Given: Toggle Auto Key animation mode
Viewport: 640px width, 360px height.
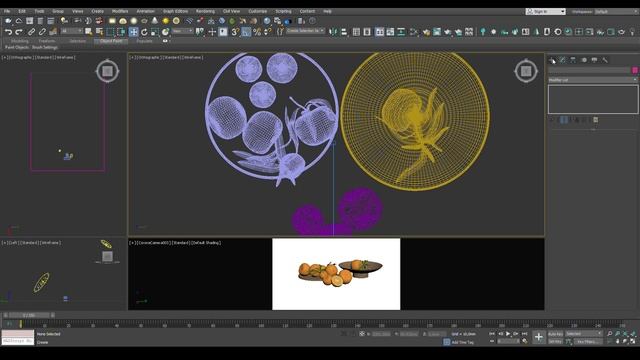Looking at the screenshot, I should point(555,334).
